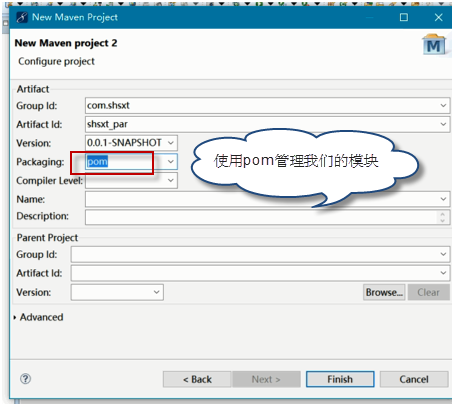454x406 pixels.
Task: Open the Artifact Group Id dropdown arrow
Action: [x=443, y=105]
